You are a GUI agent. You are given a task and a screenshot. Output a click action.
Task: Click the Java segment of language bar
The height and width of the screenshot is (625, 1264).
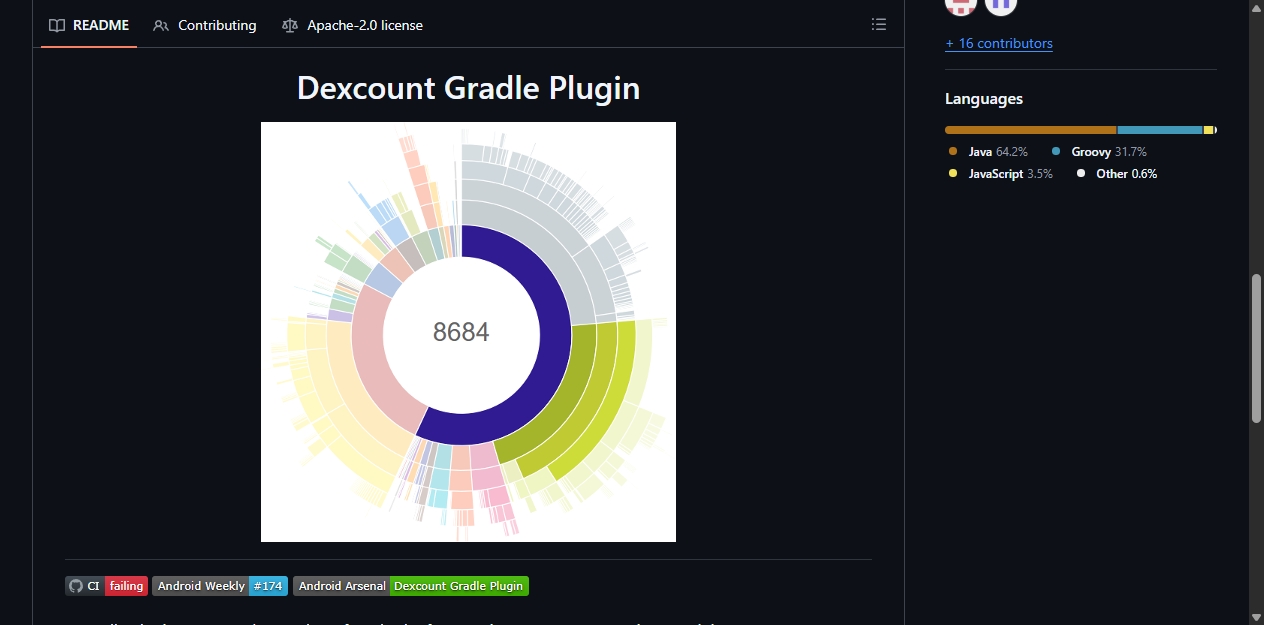tap(1030, 130)
